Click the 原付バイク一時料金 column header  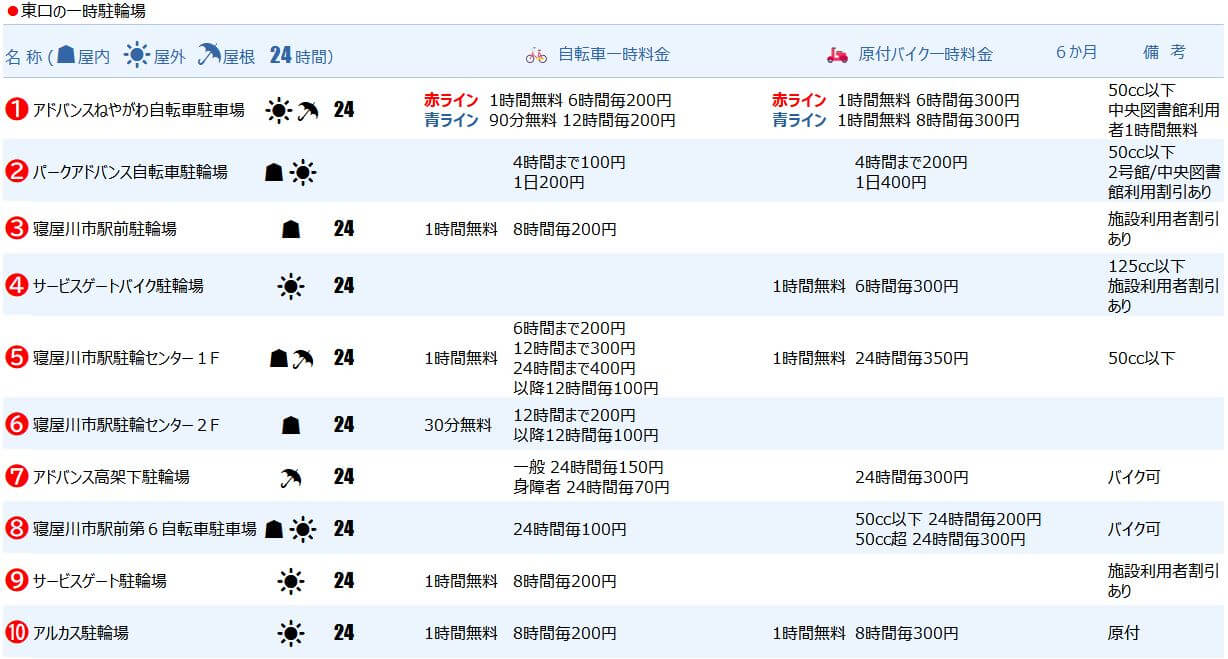coord(925,55)
